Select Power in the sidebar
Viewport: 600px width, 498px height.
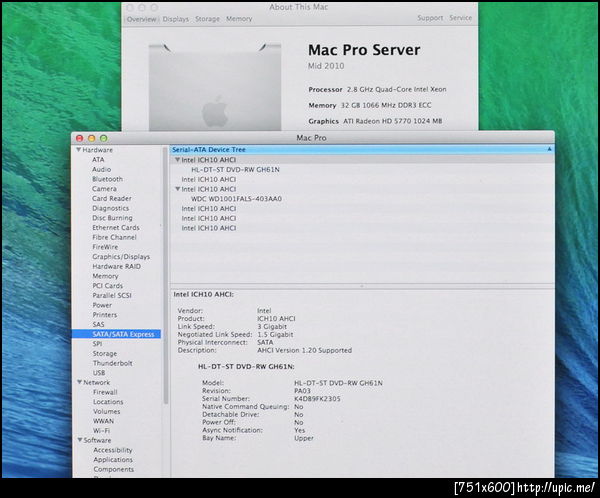[102, 305]
